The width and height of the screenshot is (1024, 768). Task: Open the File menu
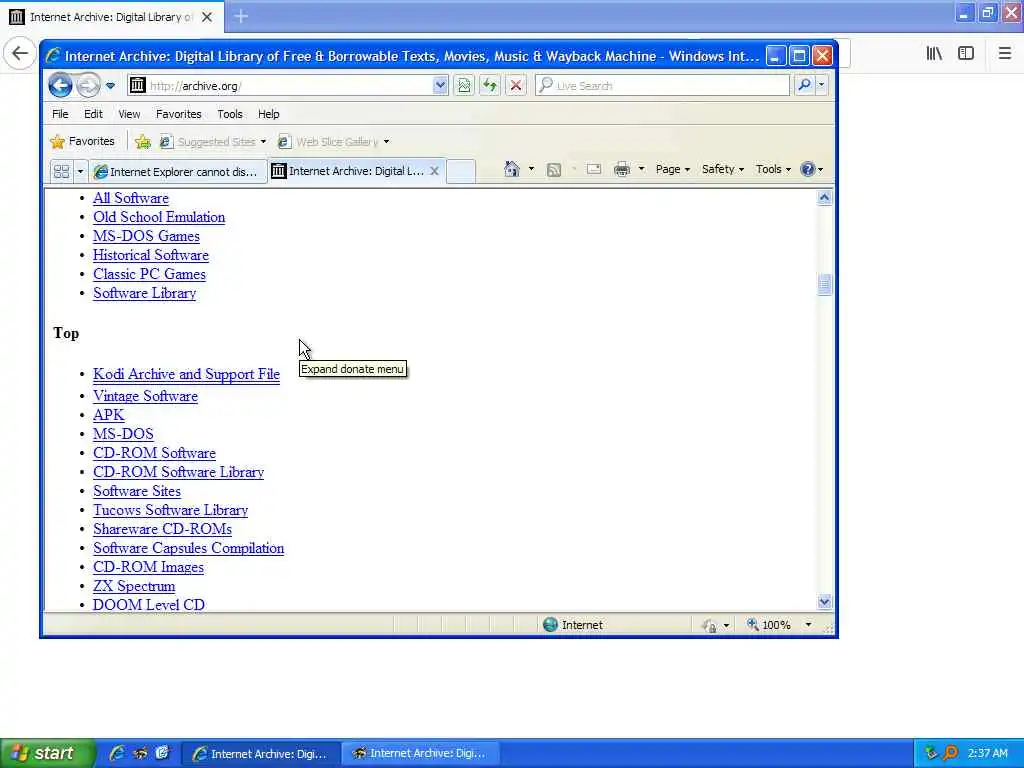[60, 114]
